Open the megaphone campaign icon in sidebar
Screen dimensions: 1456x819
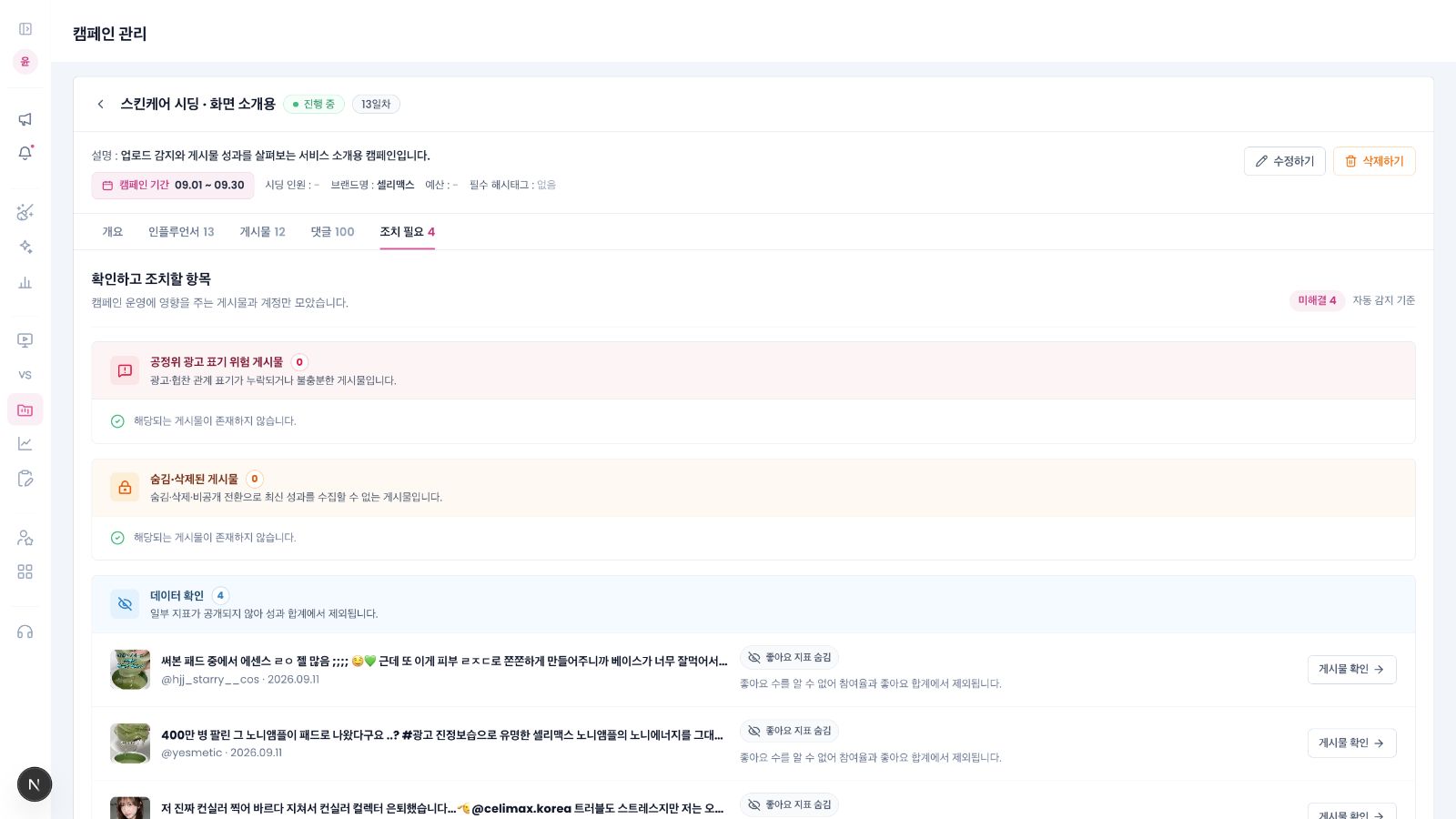pos(25,119)
